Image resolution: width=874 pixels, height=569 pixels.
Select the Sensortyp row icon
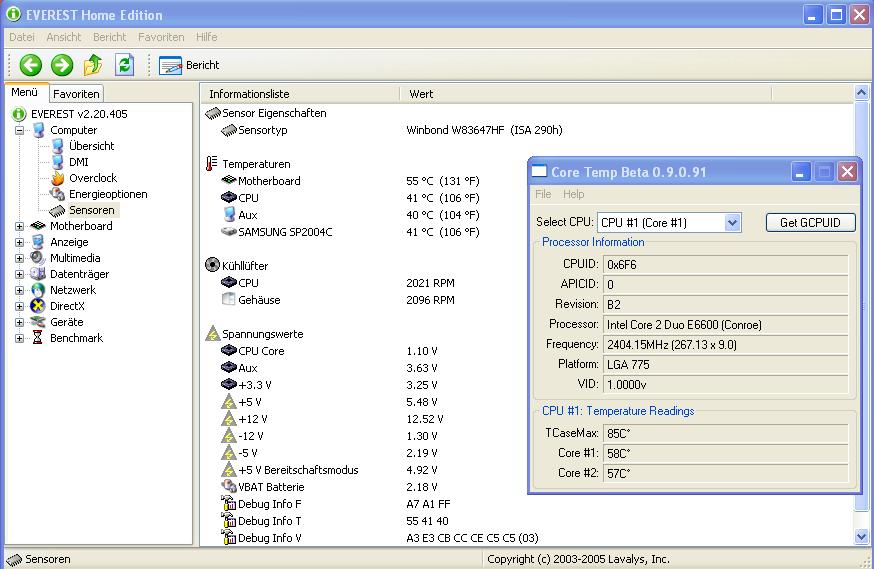click(229, 130)
